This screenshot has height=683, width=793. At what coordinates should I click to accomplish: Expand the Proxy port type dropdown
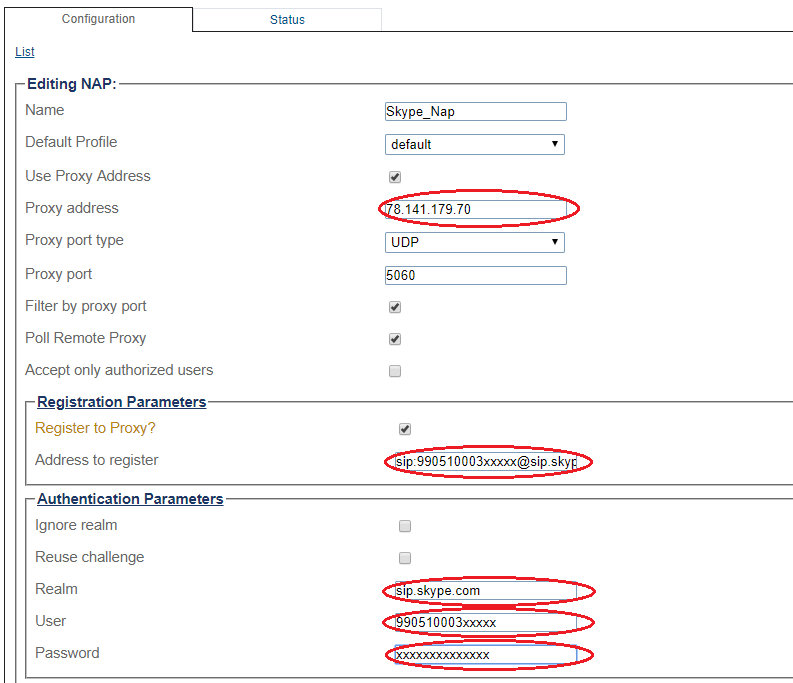[x=475, y=242]
